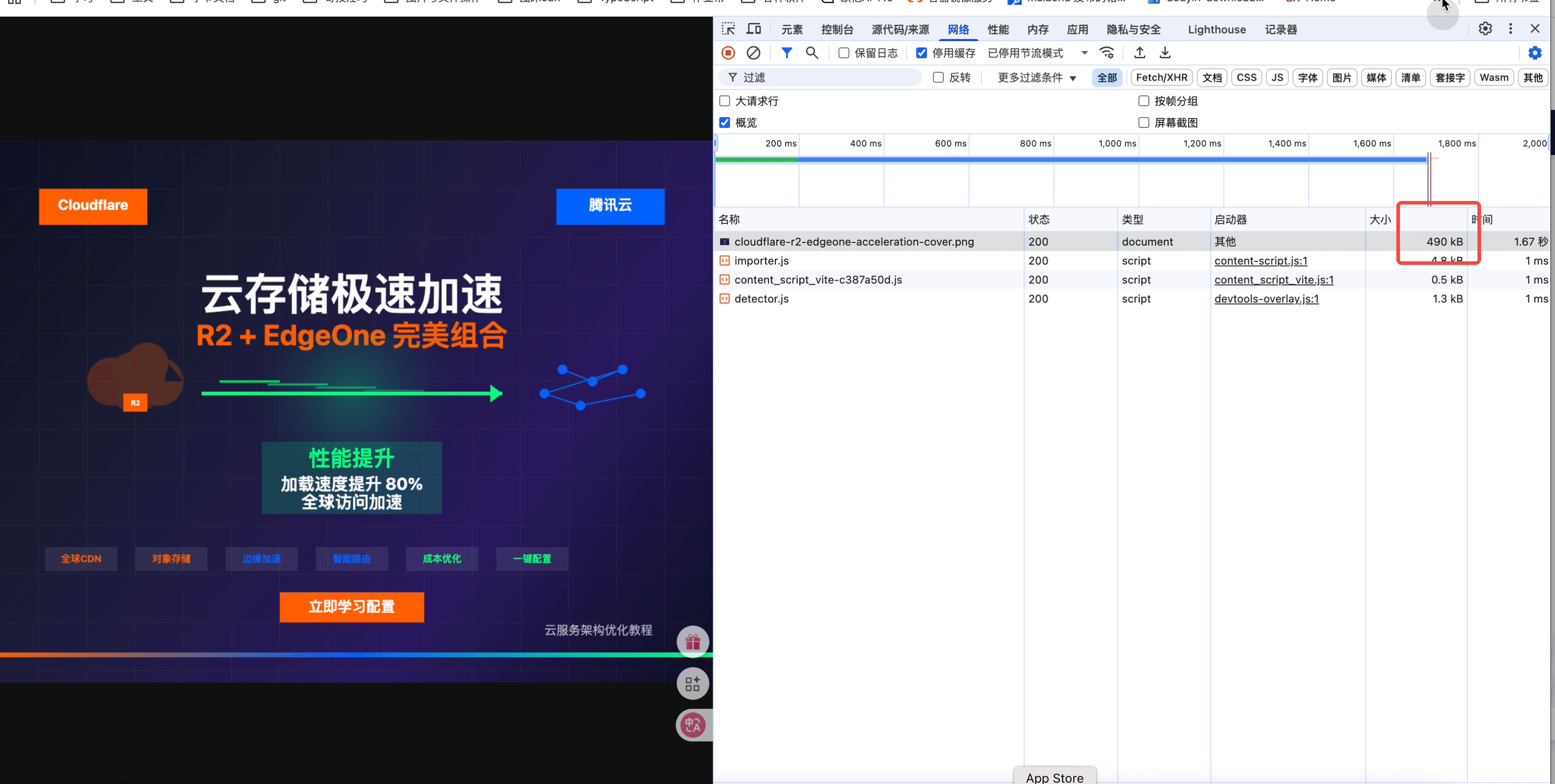
Task: Filter requests by JS
Action: coord(1277,78)
